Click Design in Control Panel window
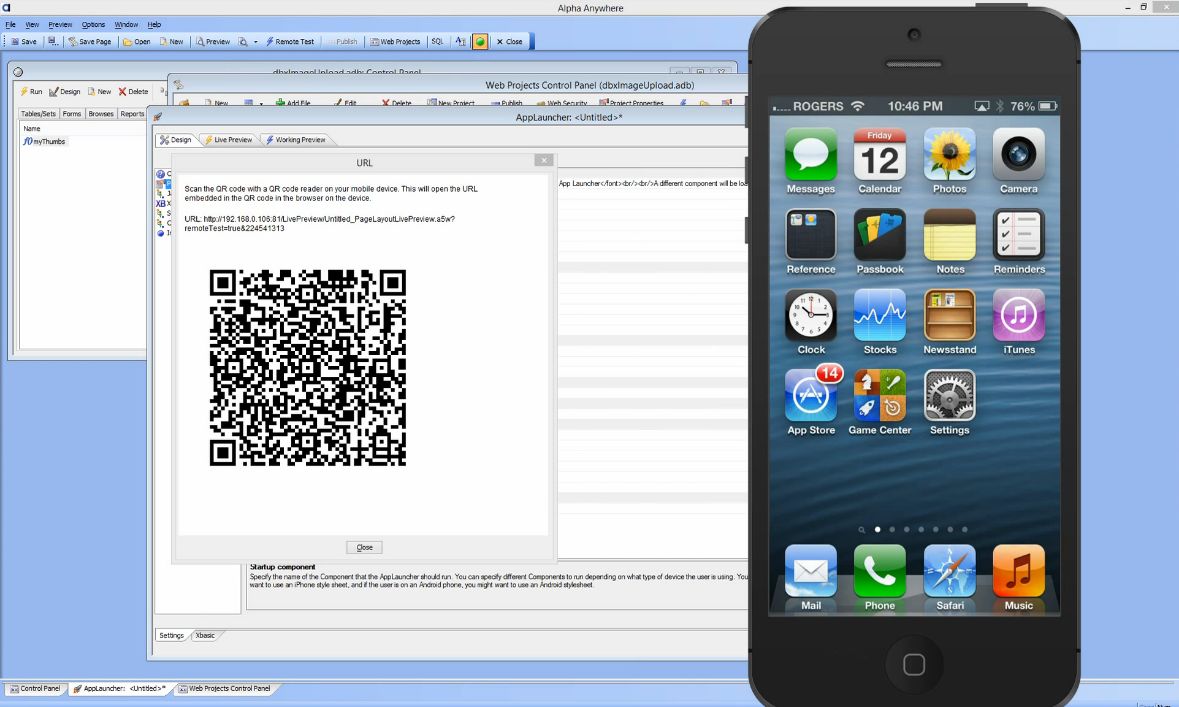 point(65,92)
